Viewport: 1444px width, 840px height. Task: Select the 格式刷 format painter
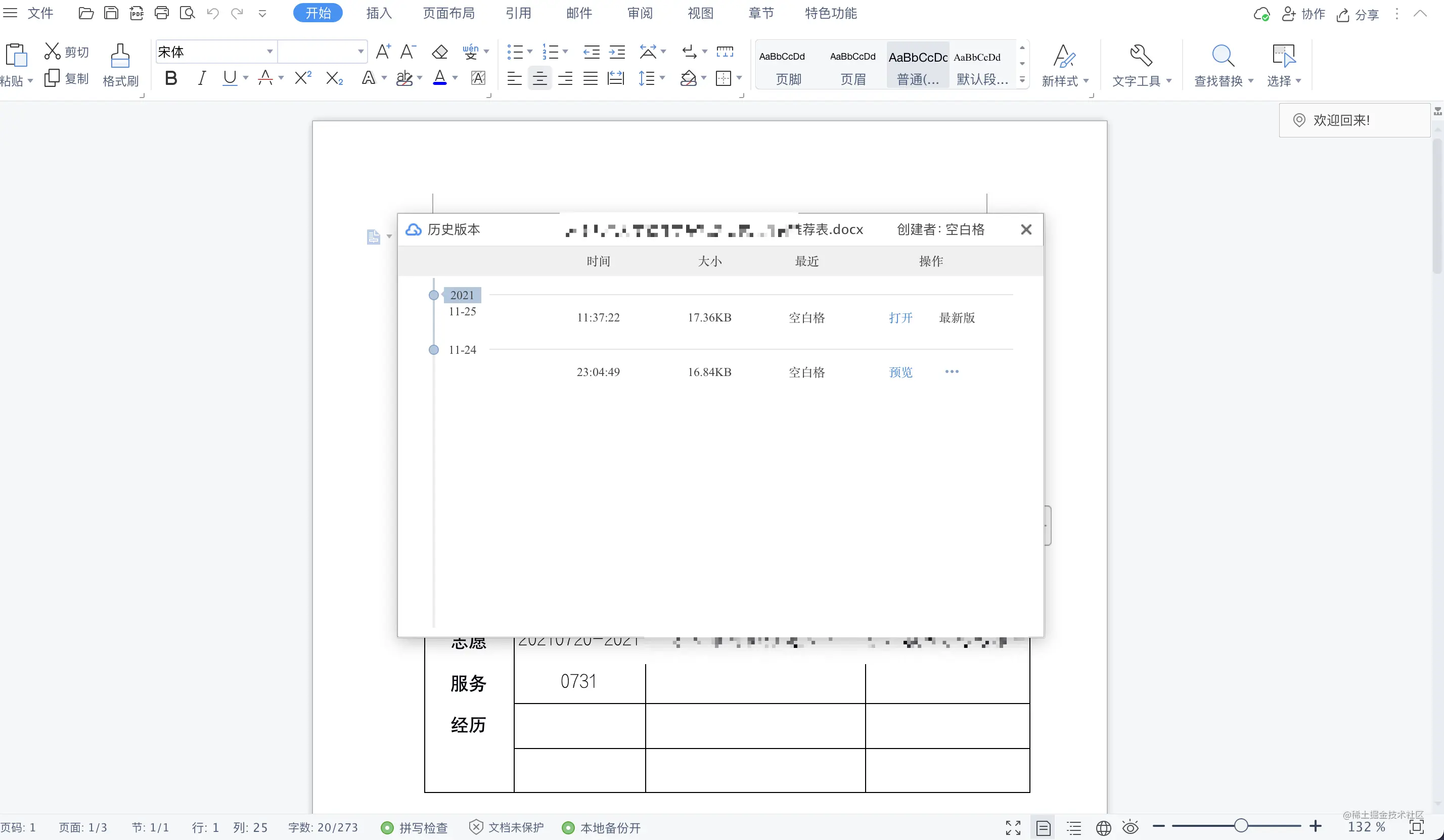pos(120,65)
